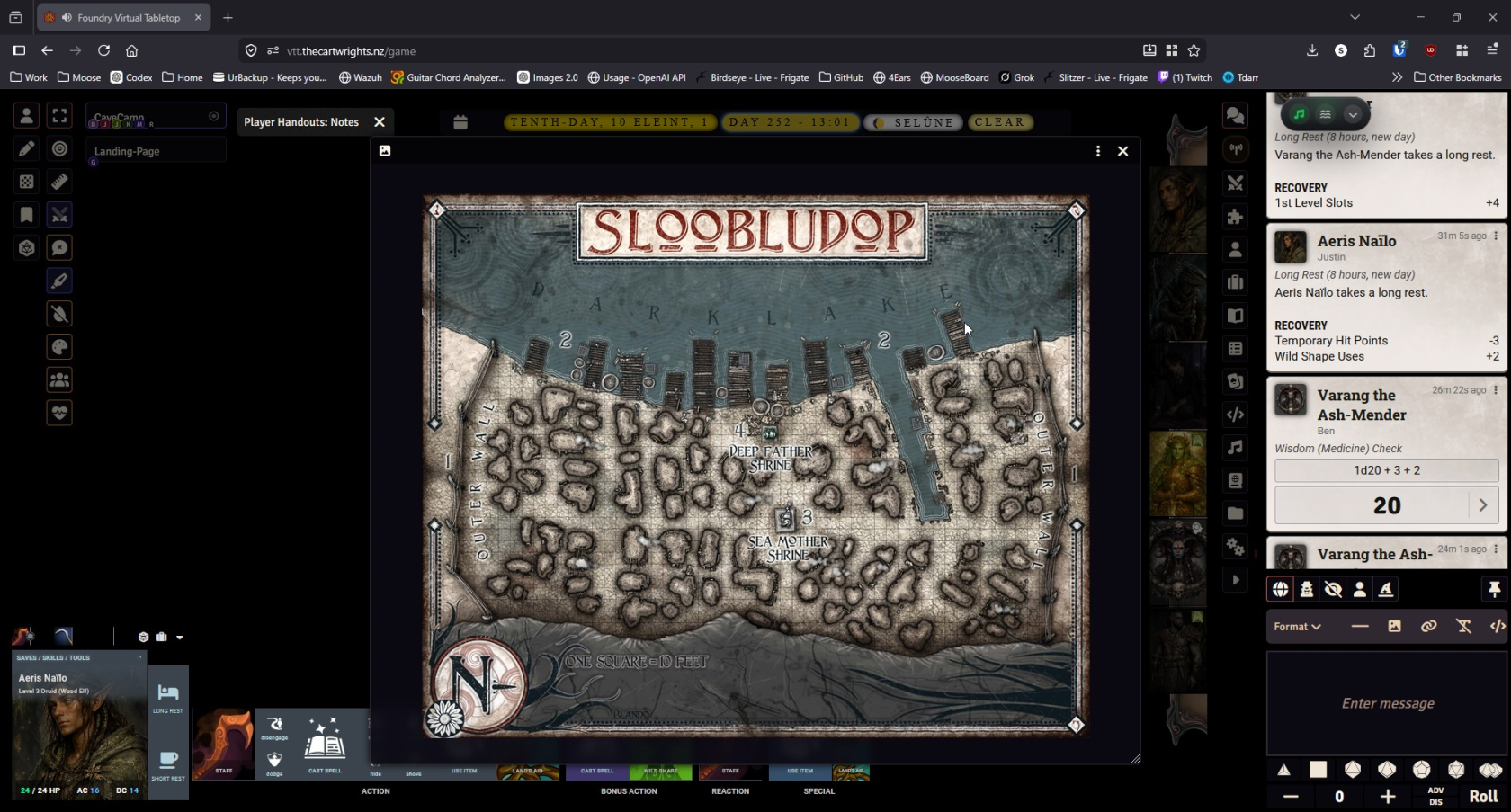
Task: Click the image icon in handout header
Action: [385, 150]
